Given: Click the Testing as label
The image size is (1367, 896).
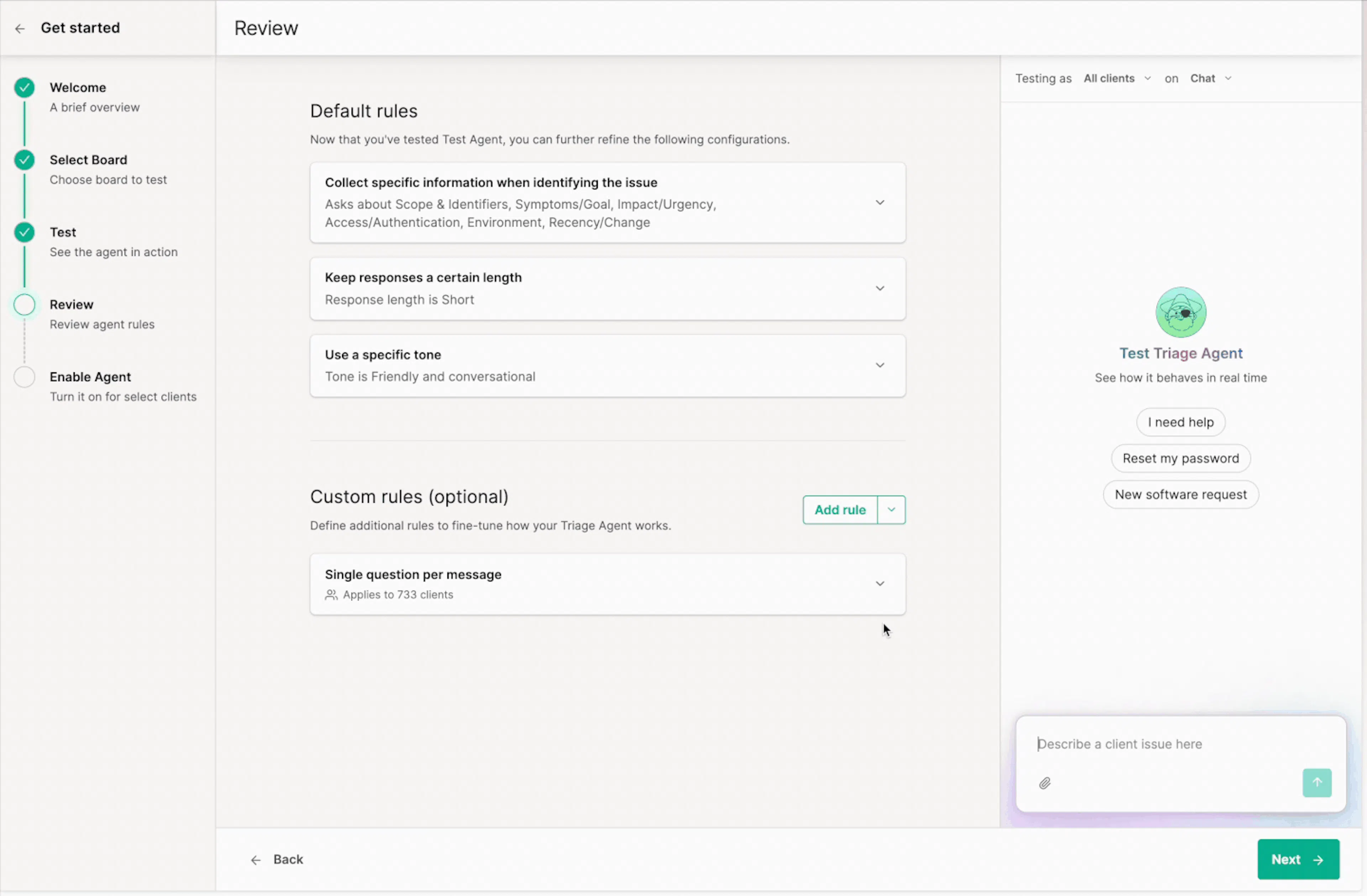Looking at the screenshot, I should point(1043,78).
